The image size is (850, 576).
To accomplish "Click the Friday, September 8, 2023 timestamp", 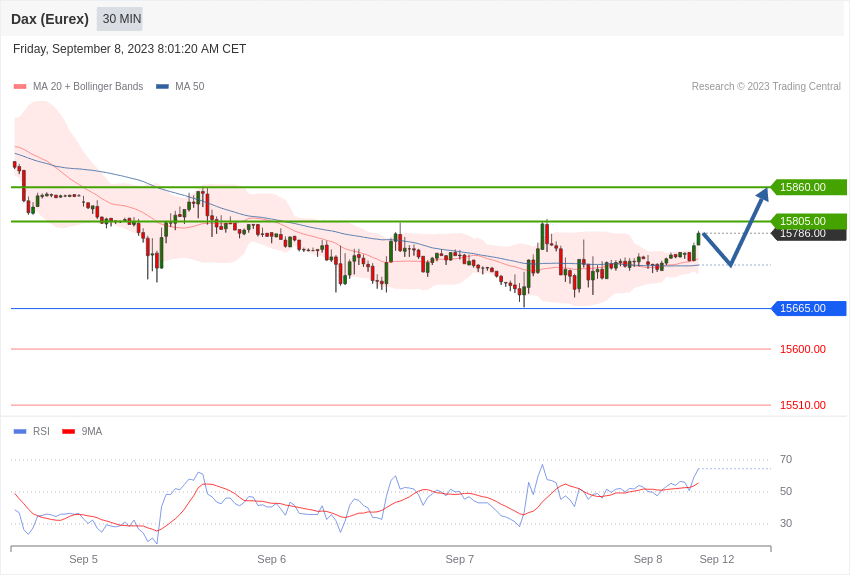I will (129, 49).
